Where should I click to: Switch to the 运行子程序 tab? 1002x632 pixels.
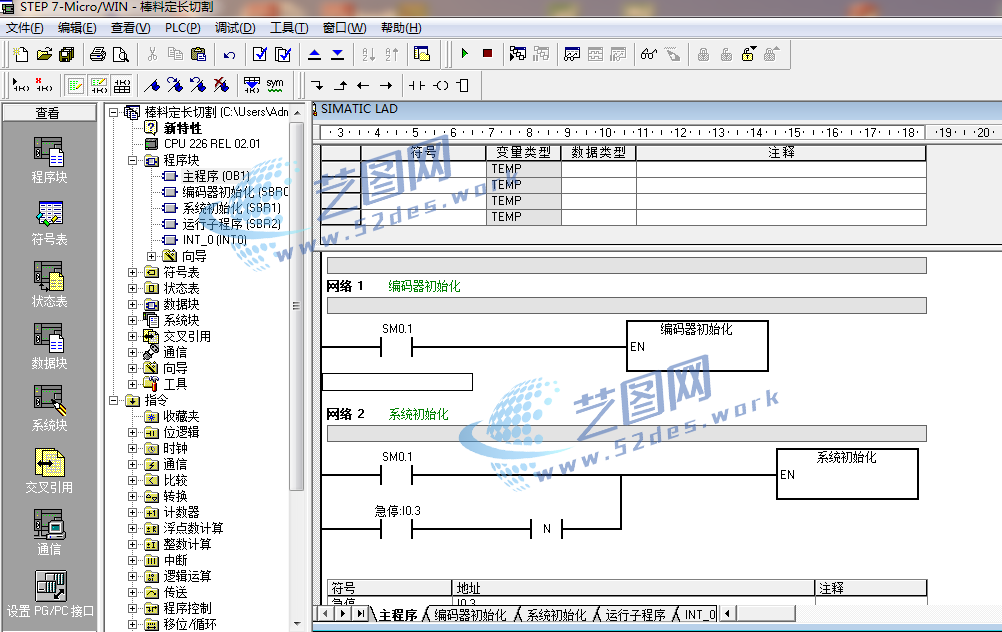tap(635, 615)
